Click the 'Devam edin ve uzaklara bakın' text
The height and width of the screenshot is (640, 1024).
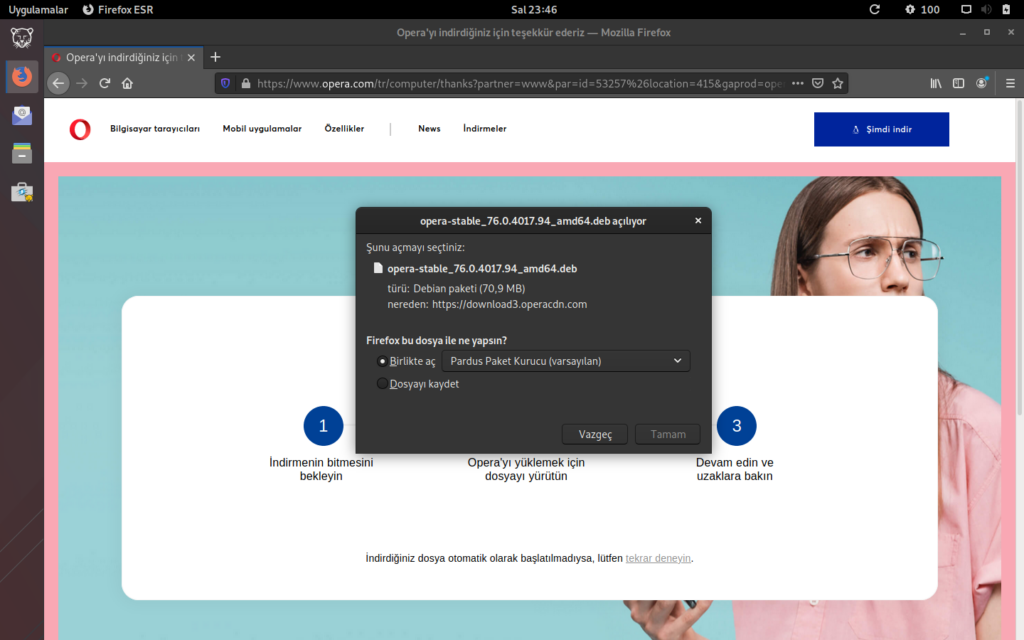[x=735, y=469]
